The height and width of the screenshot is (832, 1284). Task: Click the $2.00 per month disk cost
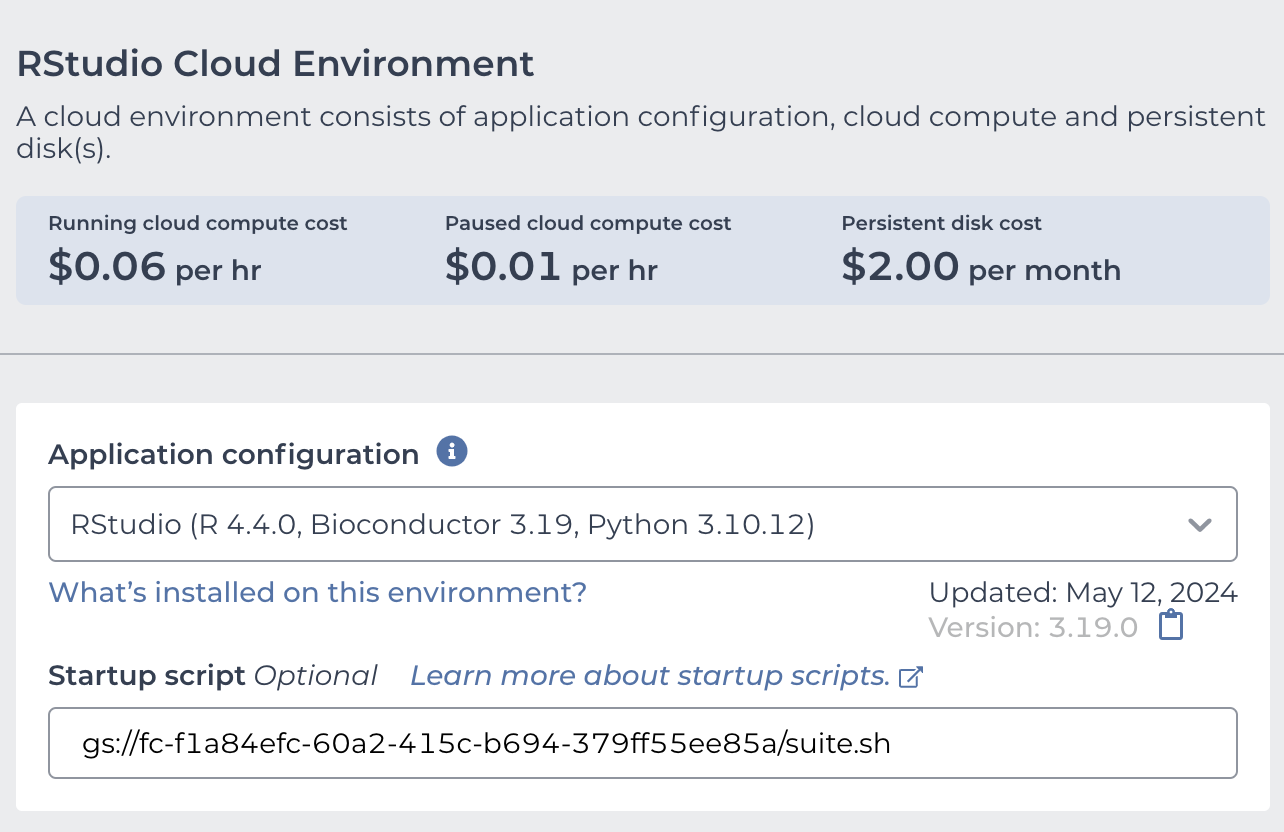[980, 268]
